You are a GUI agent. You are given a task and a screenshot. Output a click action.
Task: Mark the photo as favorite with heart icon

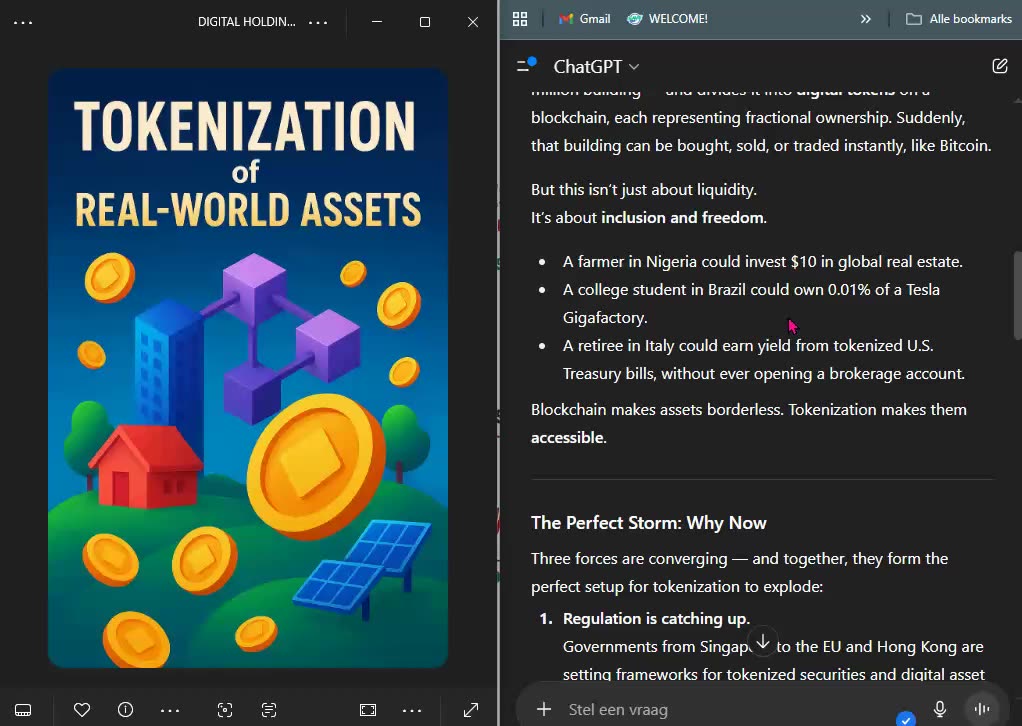tap(82, 710)
